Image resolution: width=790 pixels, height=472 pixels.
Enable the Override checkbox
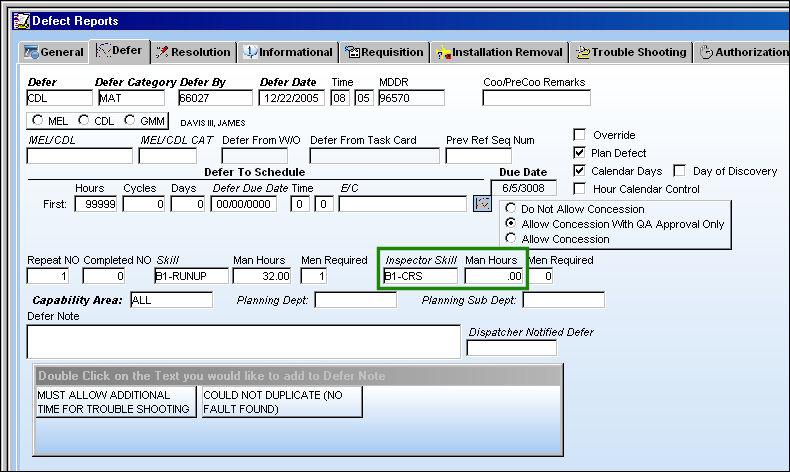click(x=579, y=134)
